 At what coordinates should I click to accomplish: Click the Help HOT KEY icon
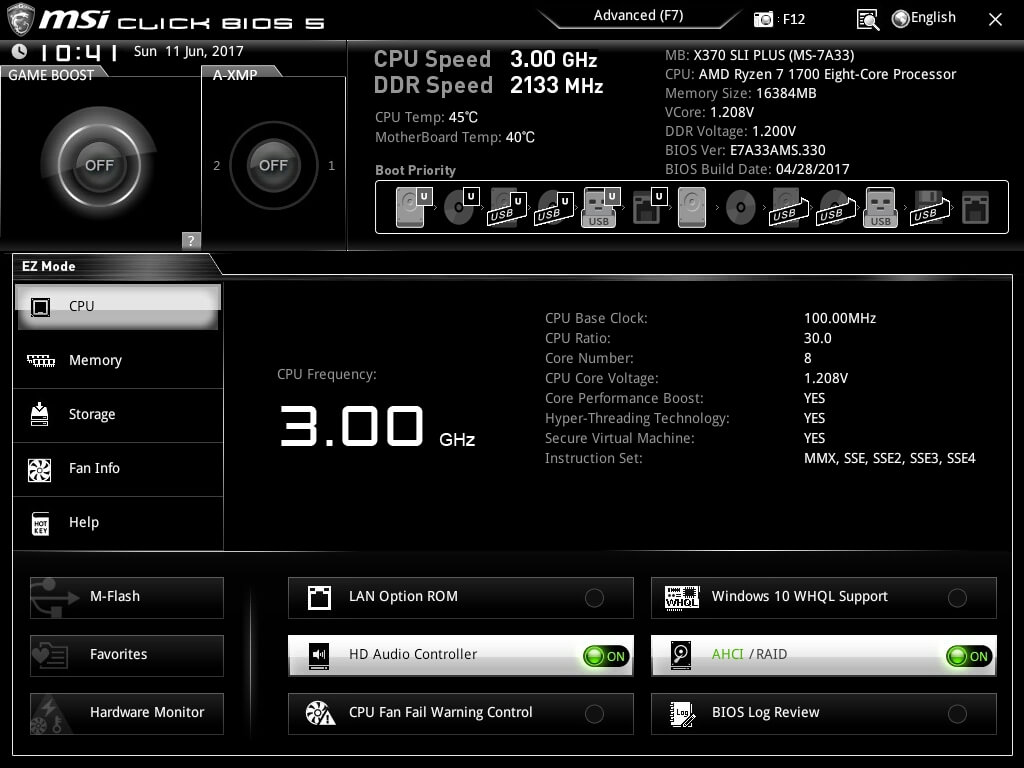pos(40,523)
